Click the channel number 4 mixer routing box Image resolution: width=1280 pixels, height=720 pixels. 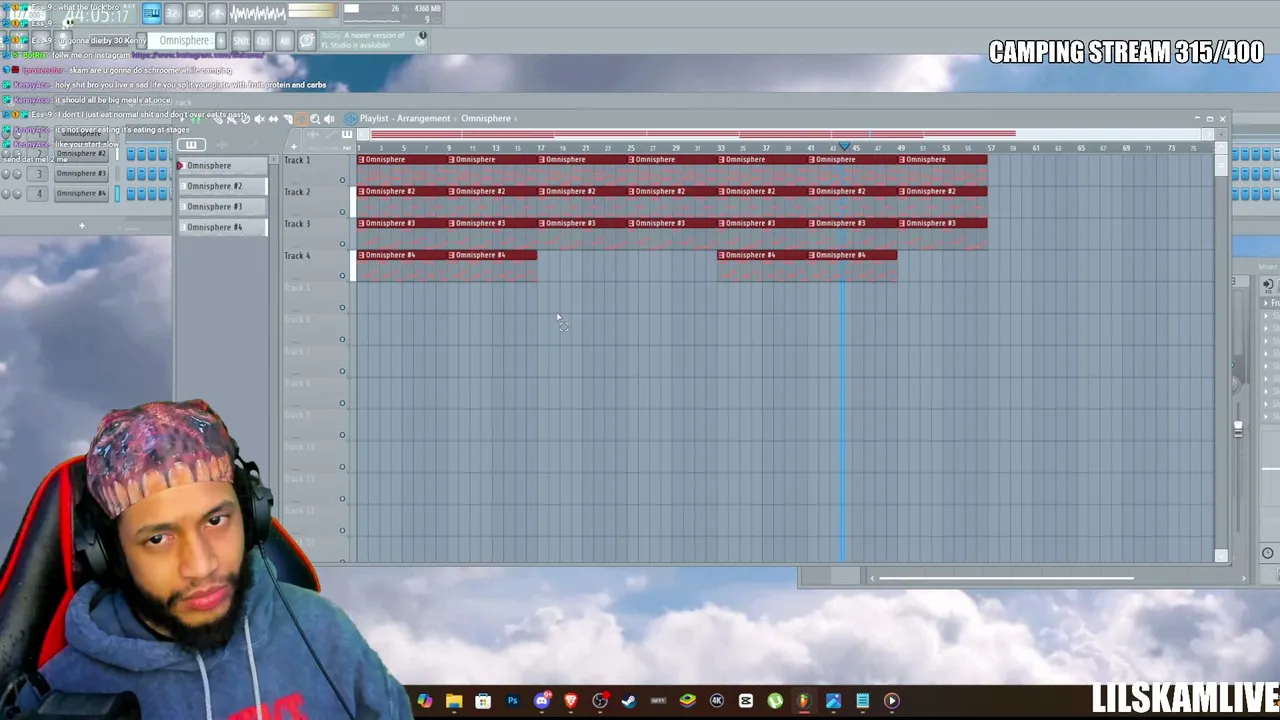pos(39,193)
